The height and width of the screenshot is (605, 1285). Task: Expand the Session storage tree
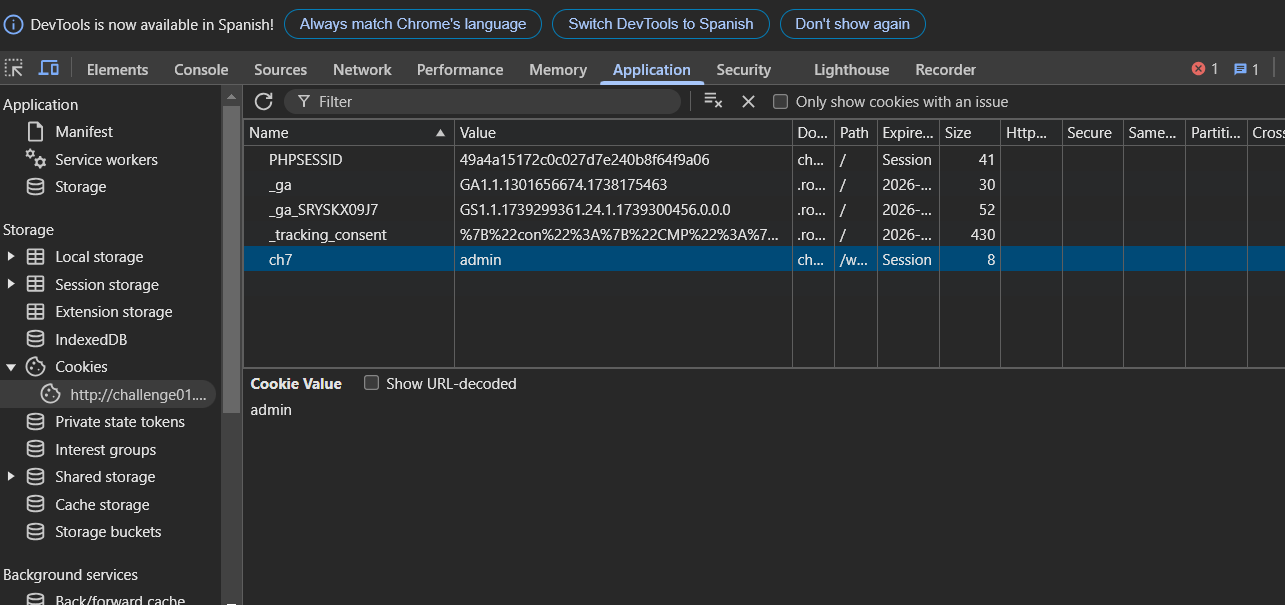click(x=11, y=285)
